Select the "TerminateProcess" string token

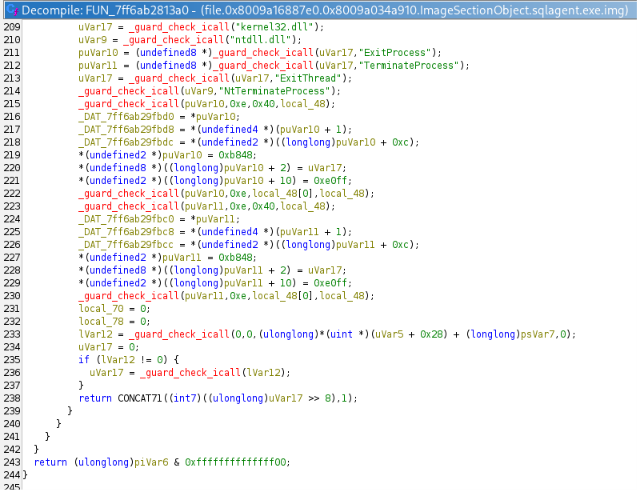pos(409,65)
